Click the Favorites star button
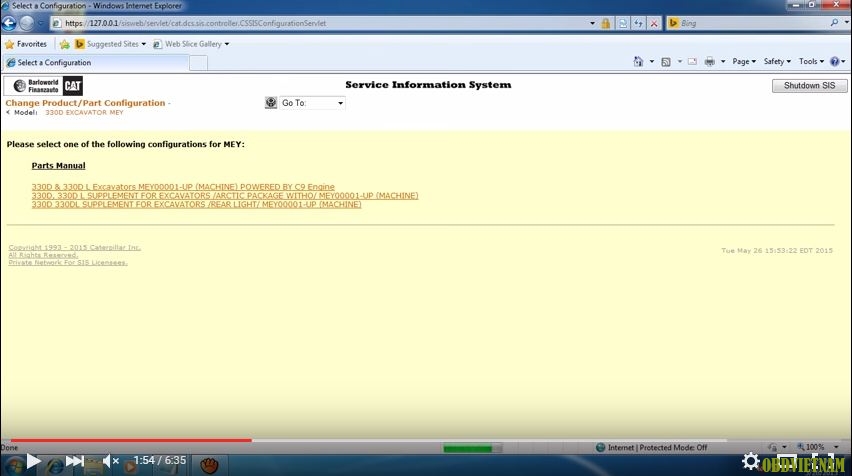Image resolution: width=852 pixels, height=476 pixels. point(26,44)
